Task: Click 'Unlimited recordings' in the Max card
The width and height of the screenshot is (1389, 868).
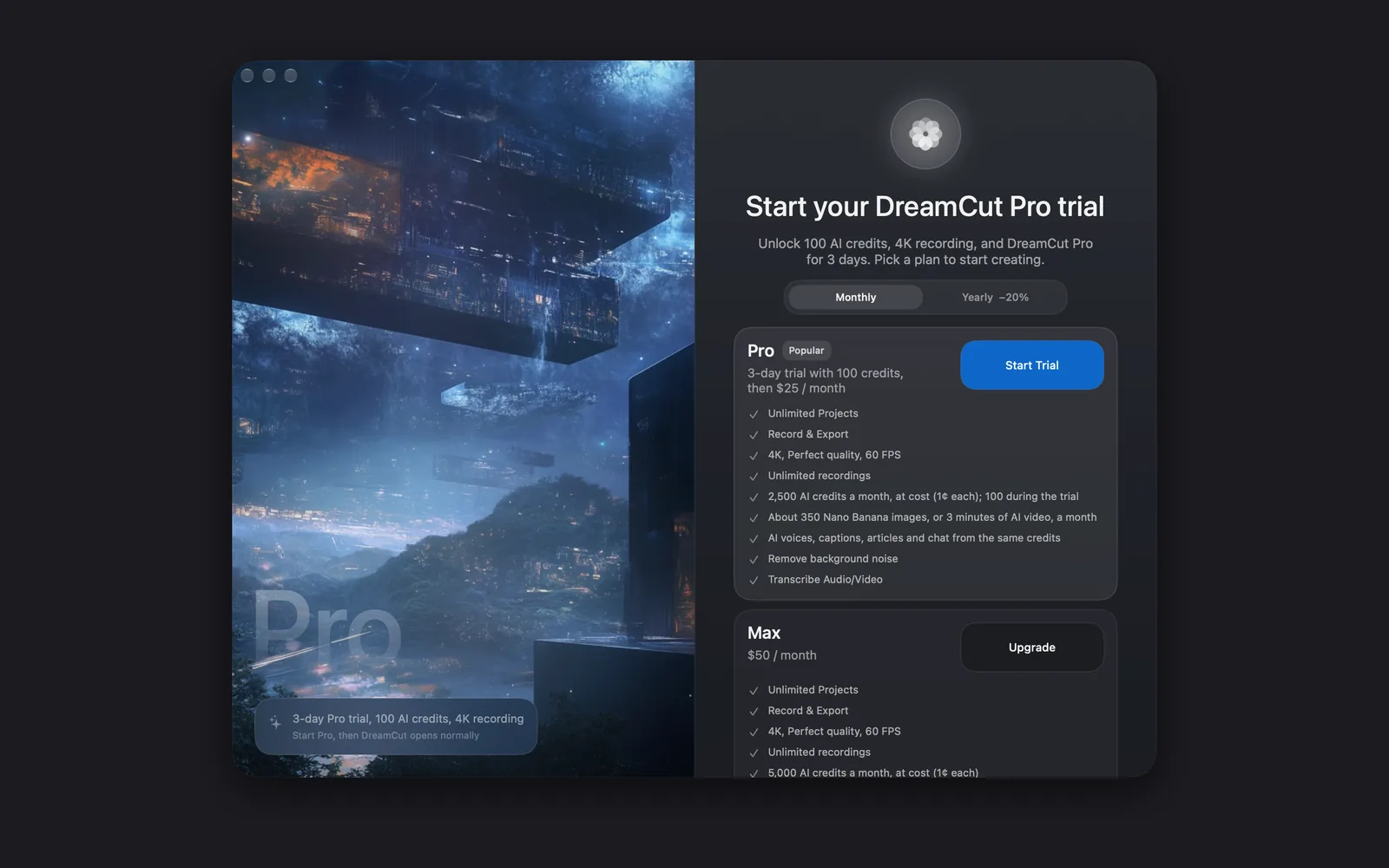Action: [x=819, y=753]
